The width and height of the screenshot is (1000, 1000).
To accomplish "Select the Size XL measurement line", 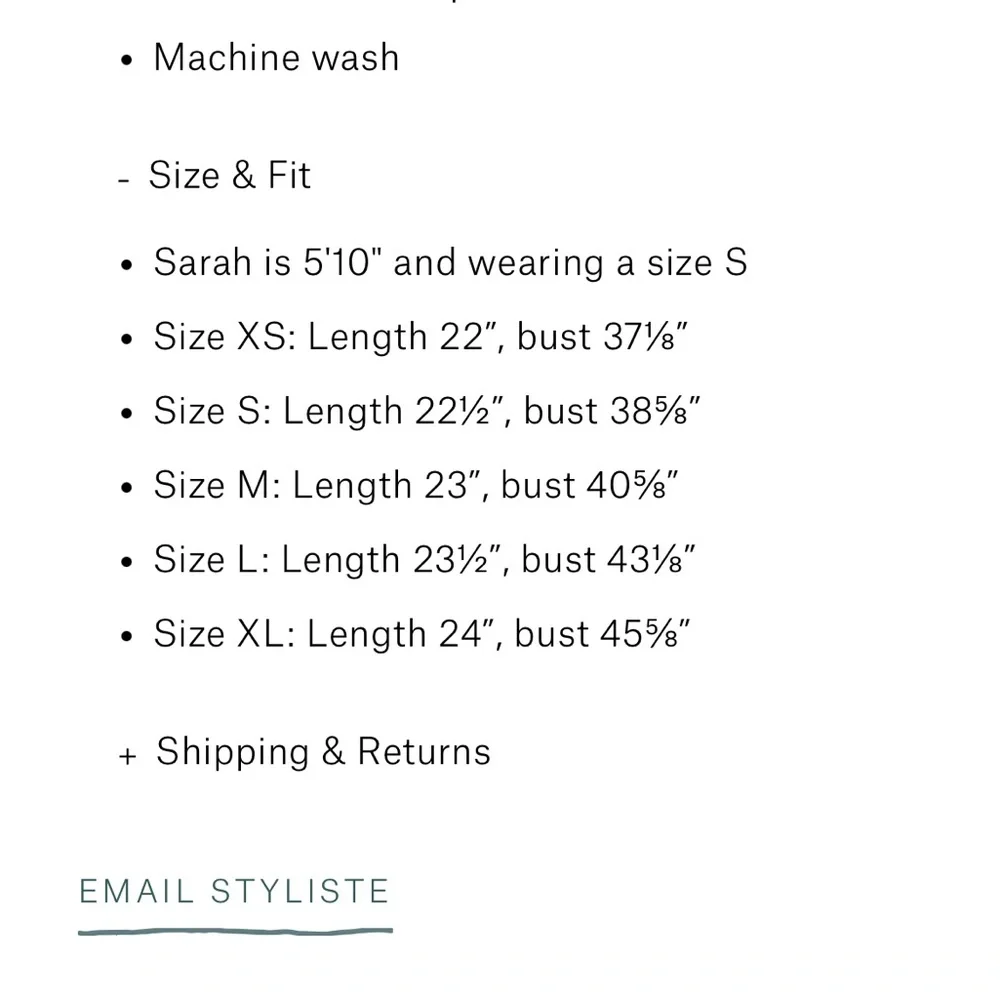I will click(422, 633).
